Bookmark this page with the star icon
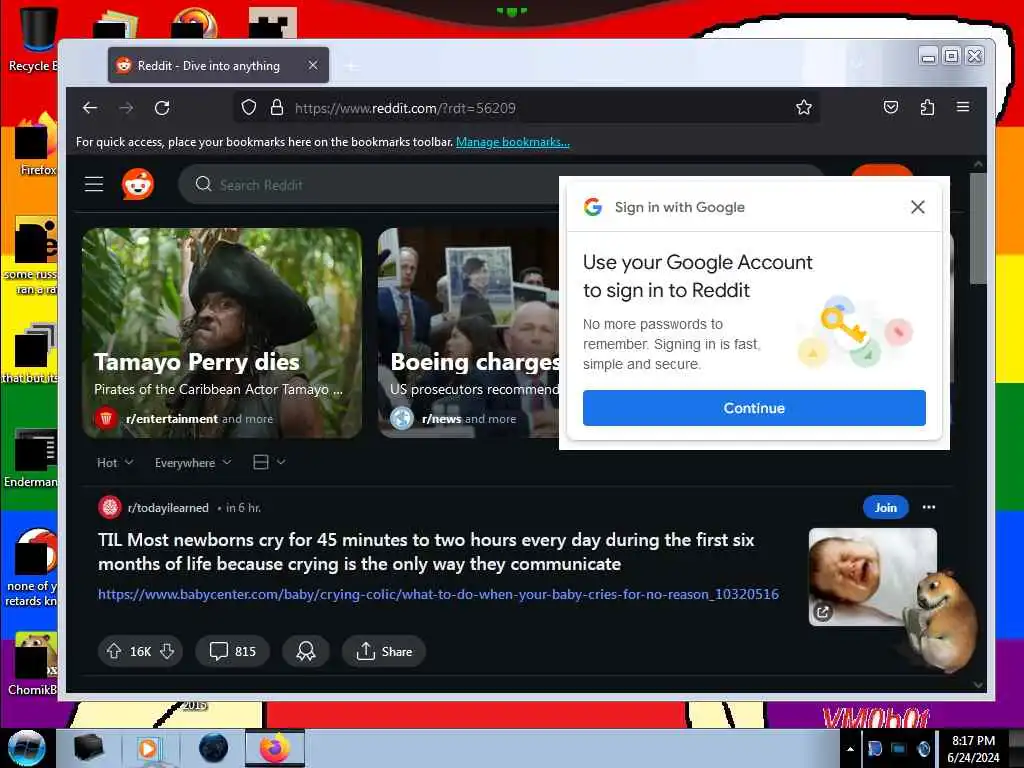The height and width of the screenshot is (768, 1024). point(804,107)
